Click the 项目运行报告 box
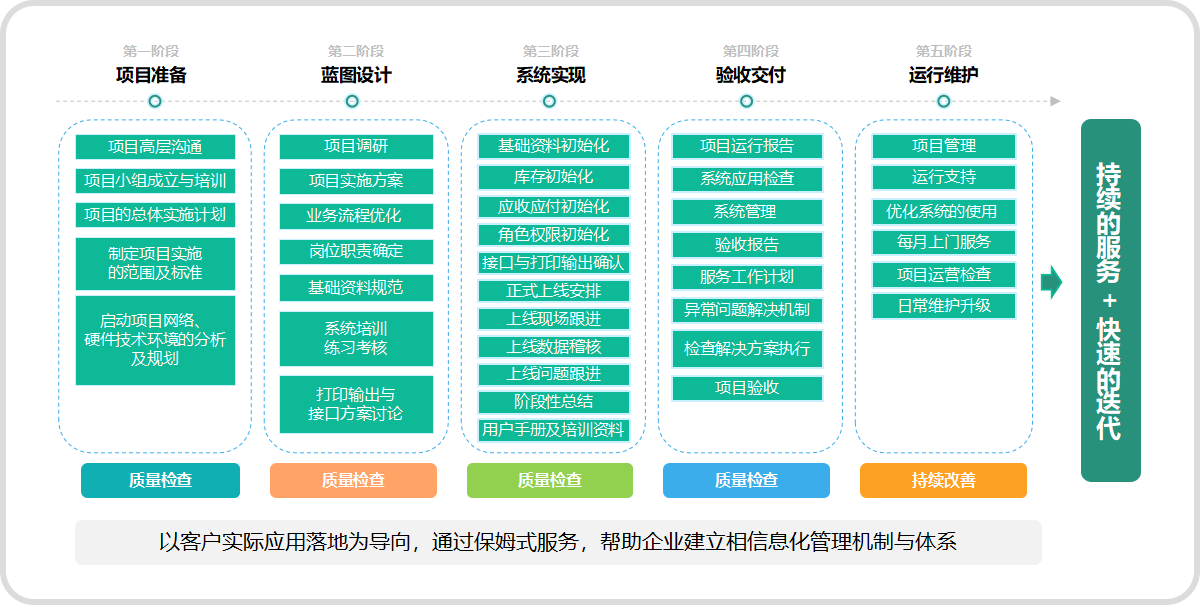 pos(747,146)
